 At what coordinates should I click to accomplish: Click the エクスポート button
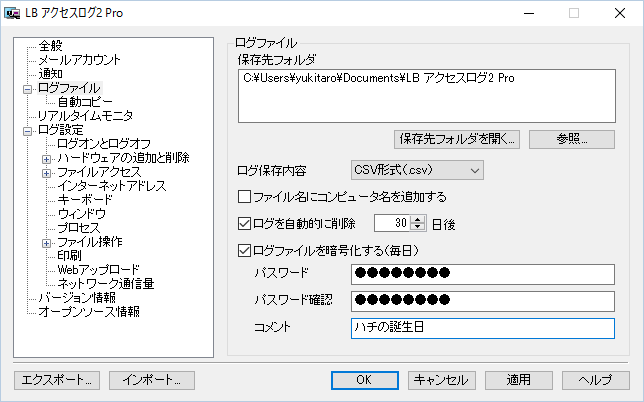pyautogui.click(x=57, y=380)
